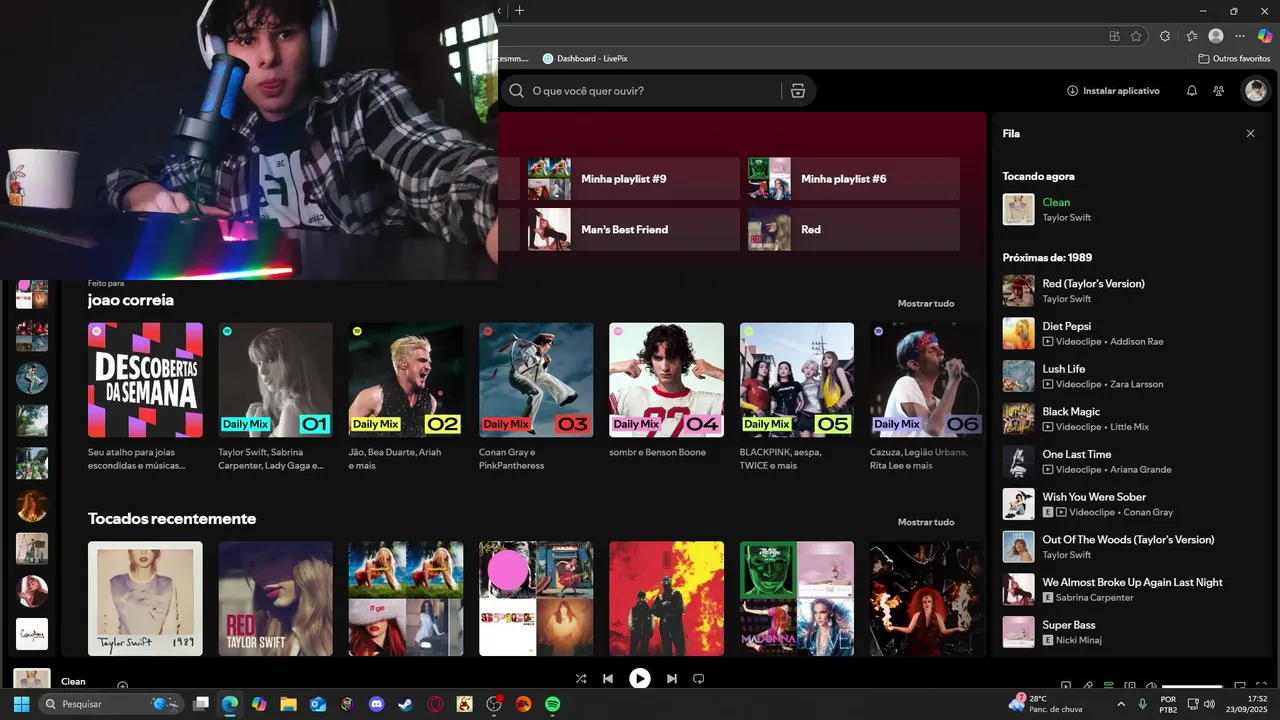Select Red (Taylor's Version) in queue
This screenshot has width=1280, height=720.
[1131, 291]
